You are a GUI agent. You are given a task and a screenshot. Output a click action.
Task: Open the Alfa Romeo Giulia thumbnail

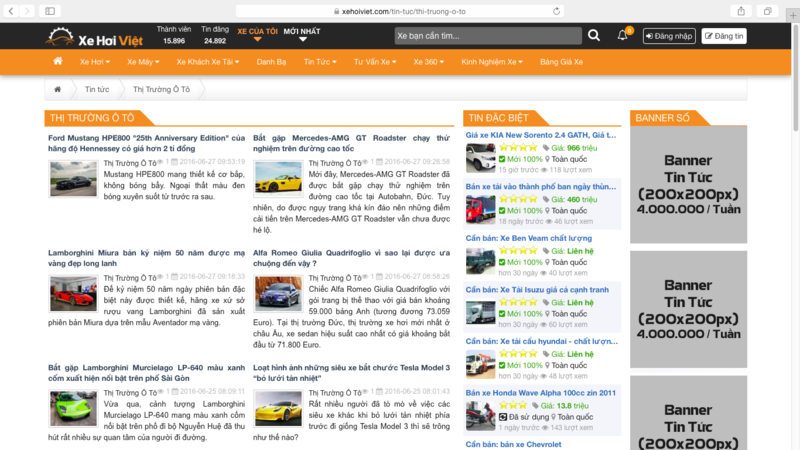click(278, 293)
